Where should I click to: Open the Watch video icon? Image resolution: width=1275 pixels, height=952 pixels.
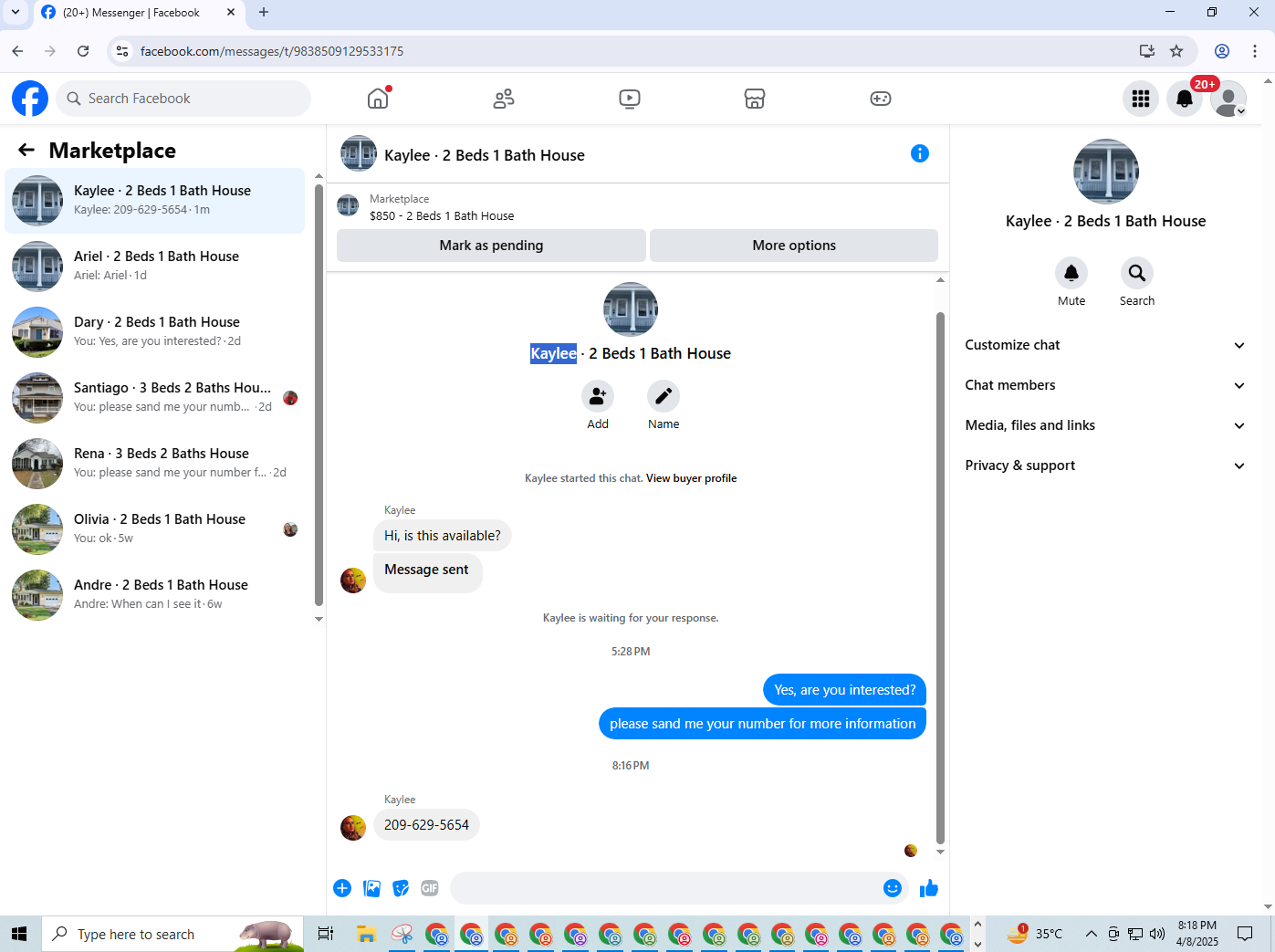(x=630, y=99)
